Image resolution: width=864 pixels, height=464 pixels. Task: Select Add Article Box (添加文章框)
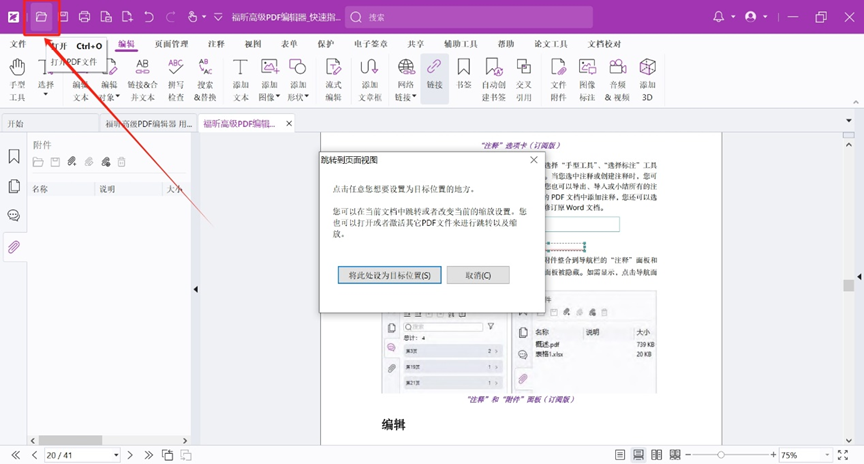(369, 80)
